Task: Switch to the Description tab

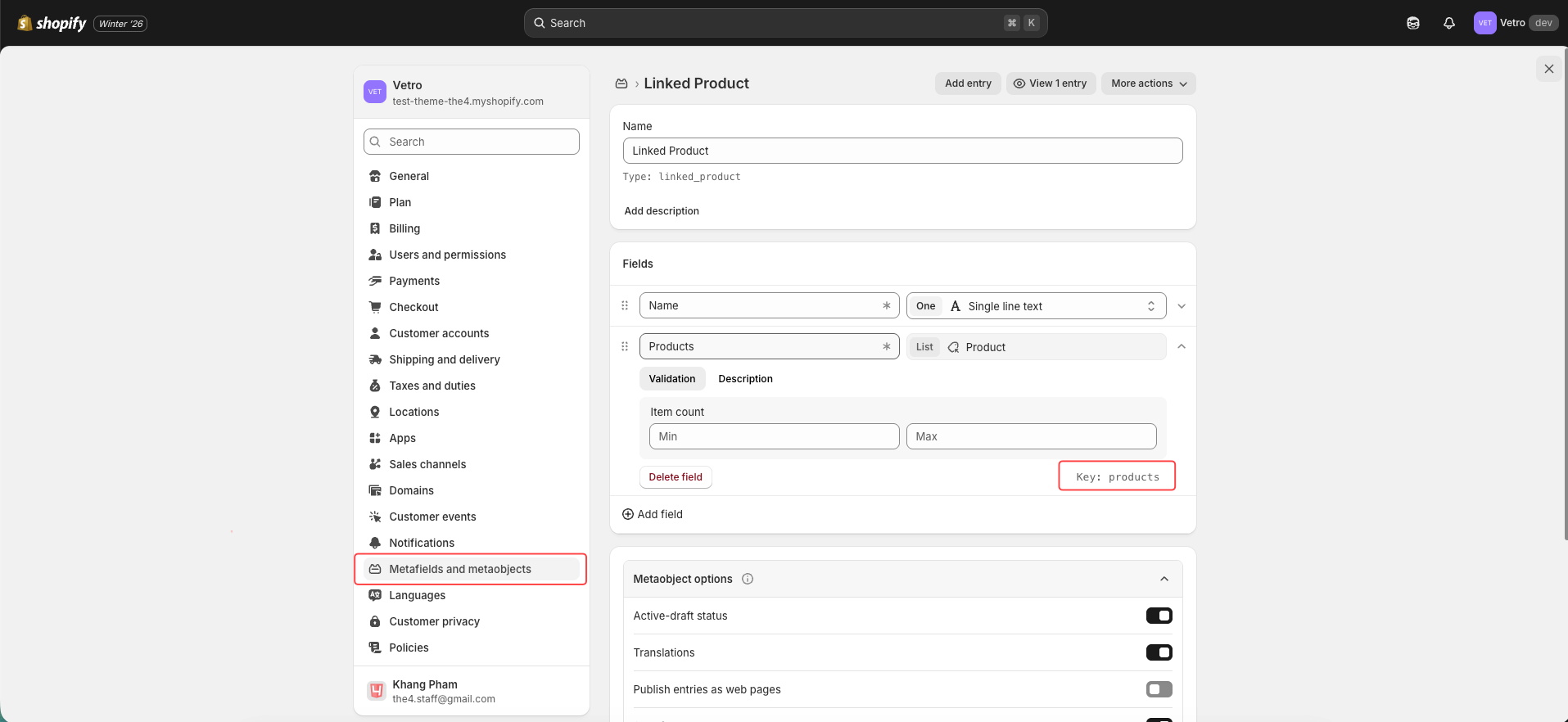Action: pos(745,379)
